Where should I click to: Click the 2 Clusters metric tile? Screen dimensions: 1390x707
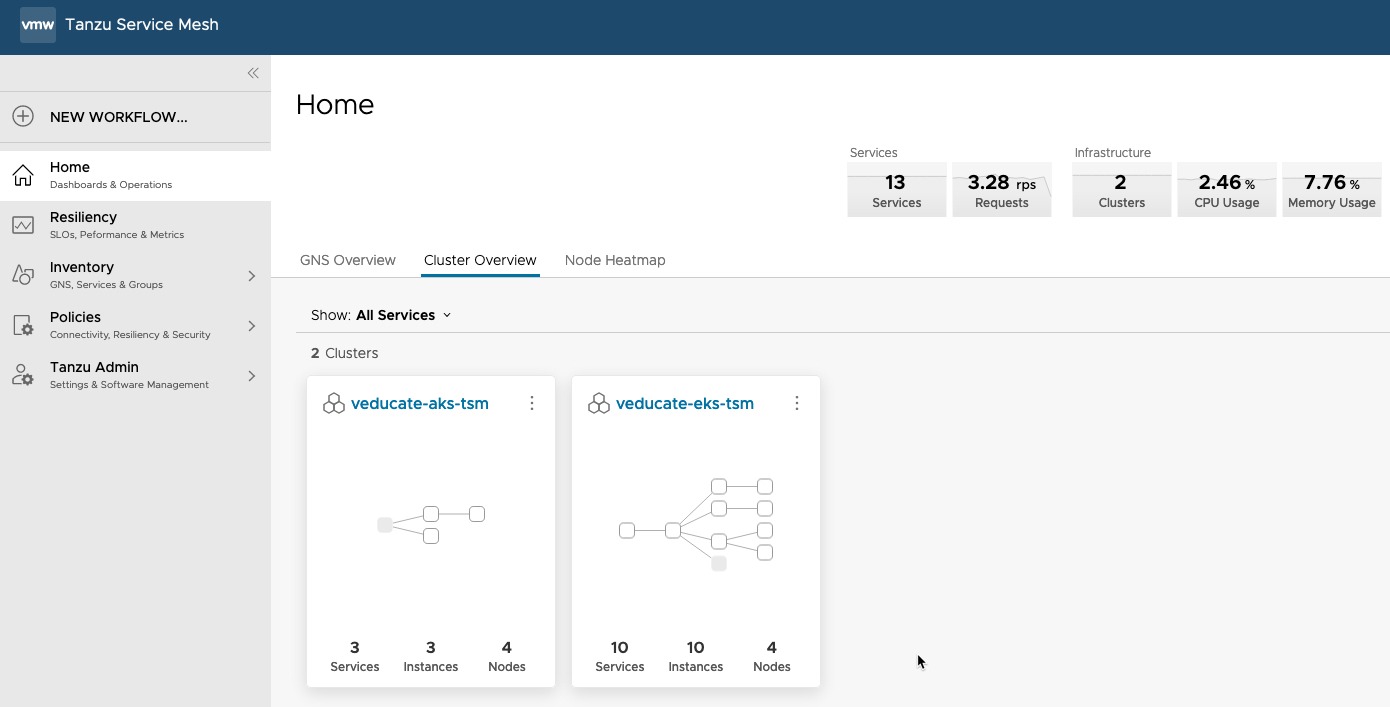tap(1122, 190)
